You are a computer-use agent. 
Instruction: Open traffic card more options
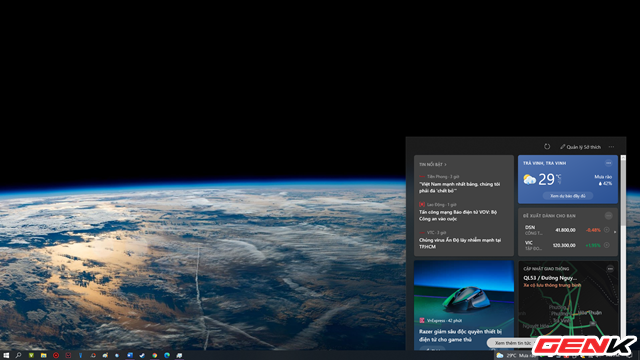click(610, 269)
